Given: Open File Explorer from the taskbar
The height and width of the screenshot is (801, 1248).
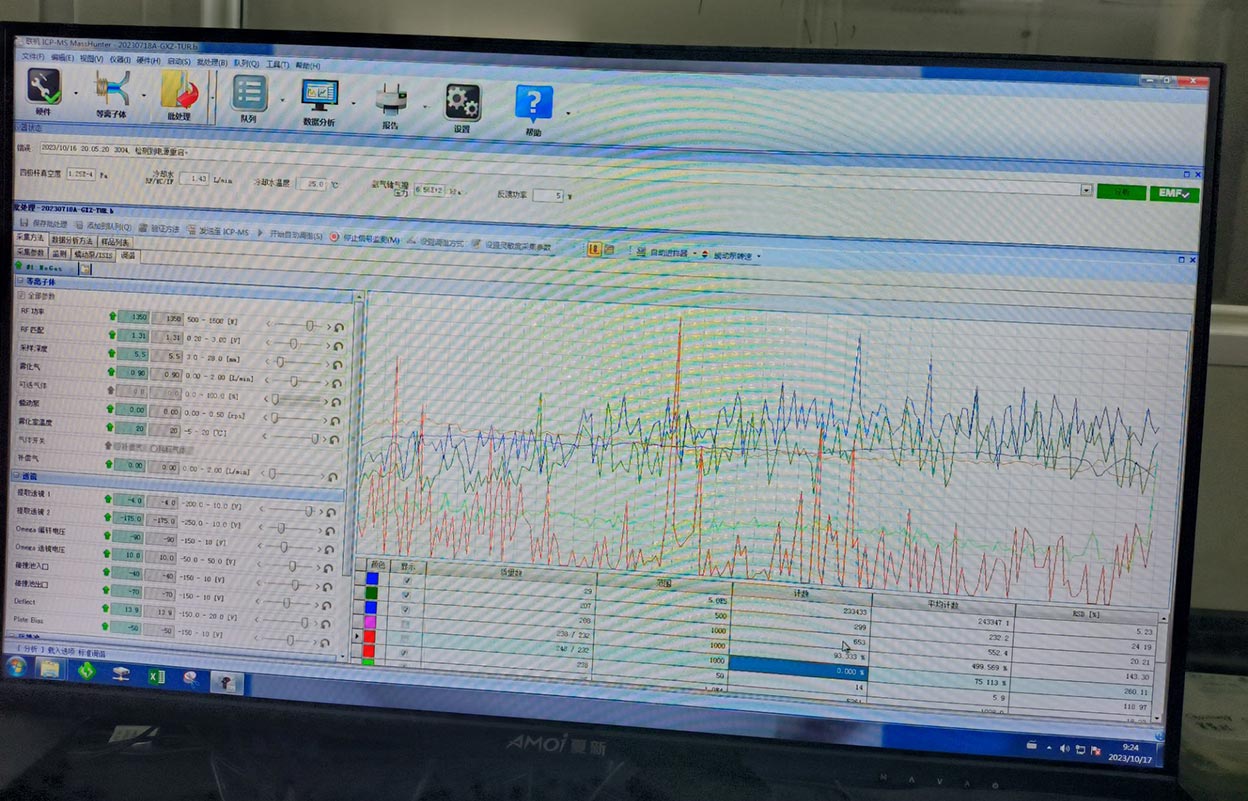Looking at the screenshot, I should (x=49, y=670).
